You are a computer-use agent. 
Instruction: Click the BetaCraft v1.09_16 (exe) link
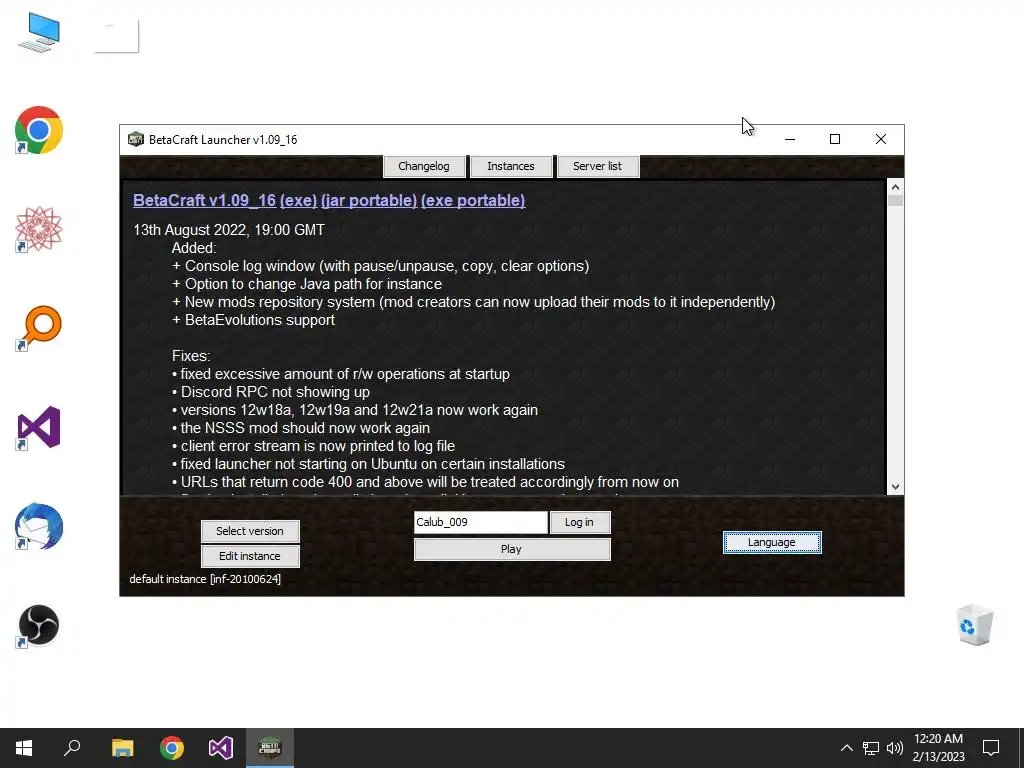[225, 200]
